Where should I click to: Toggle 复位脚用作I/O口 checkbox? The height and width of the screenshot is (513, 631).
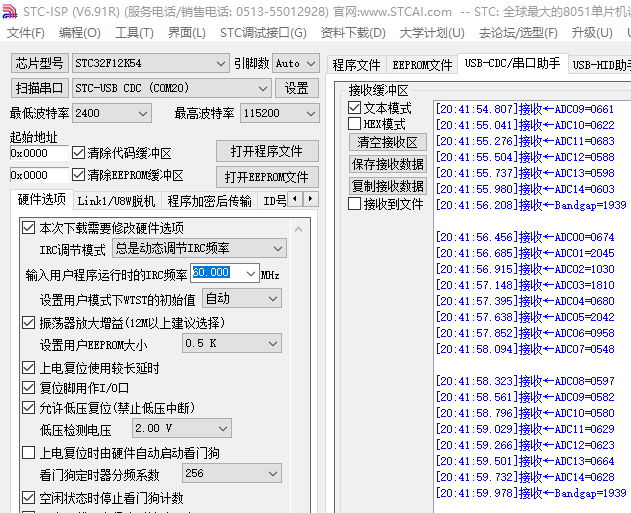(28, 388)
